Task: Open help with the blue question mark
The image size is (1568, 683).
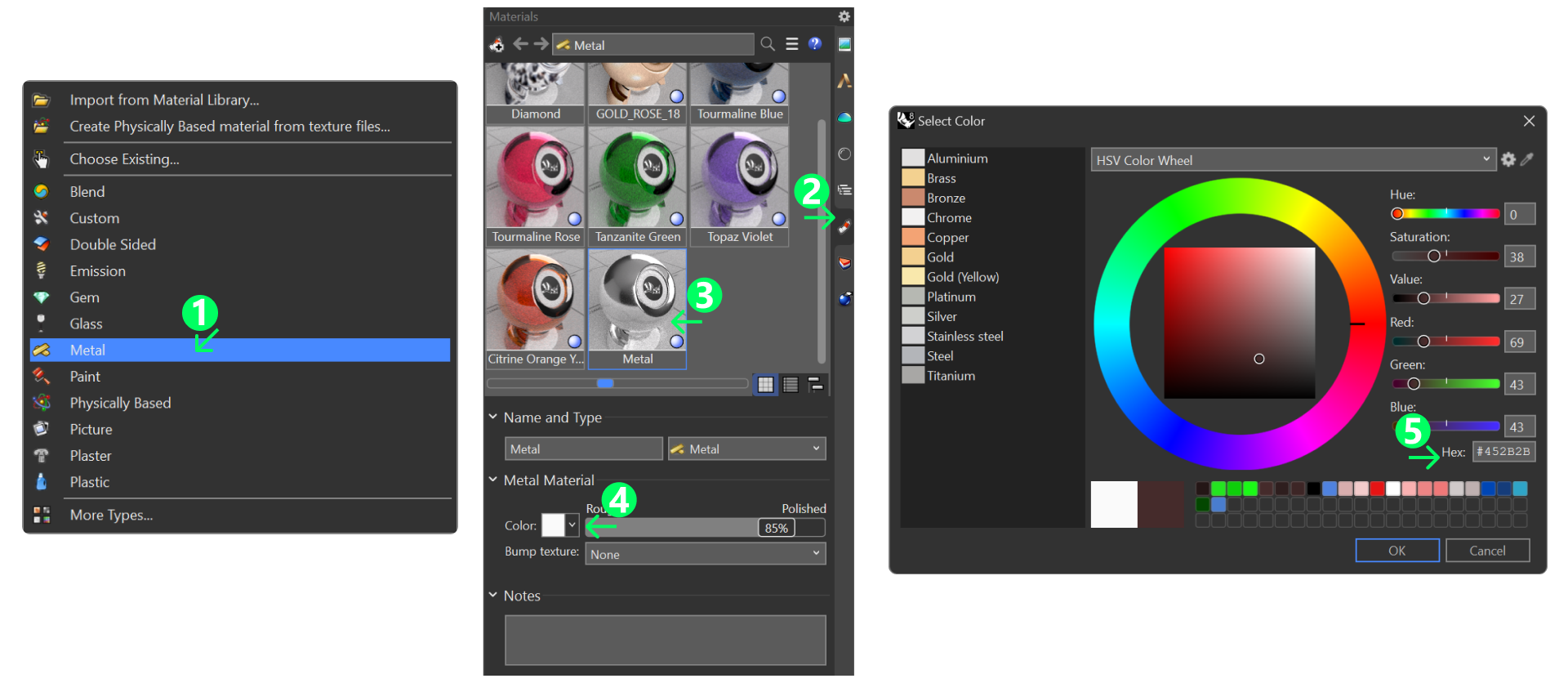Action: tap(814, 44)
